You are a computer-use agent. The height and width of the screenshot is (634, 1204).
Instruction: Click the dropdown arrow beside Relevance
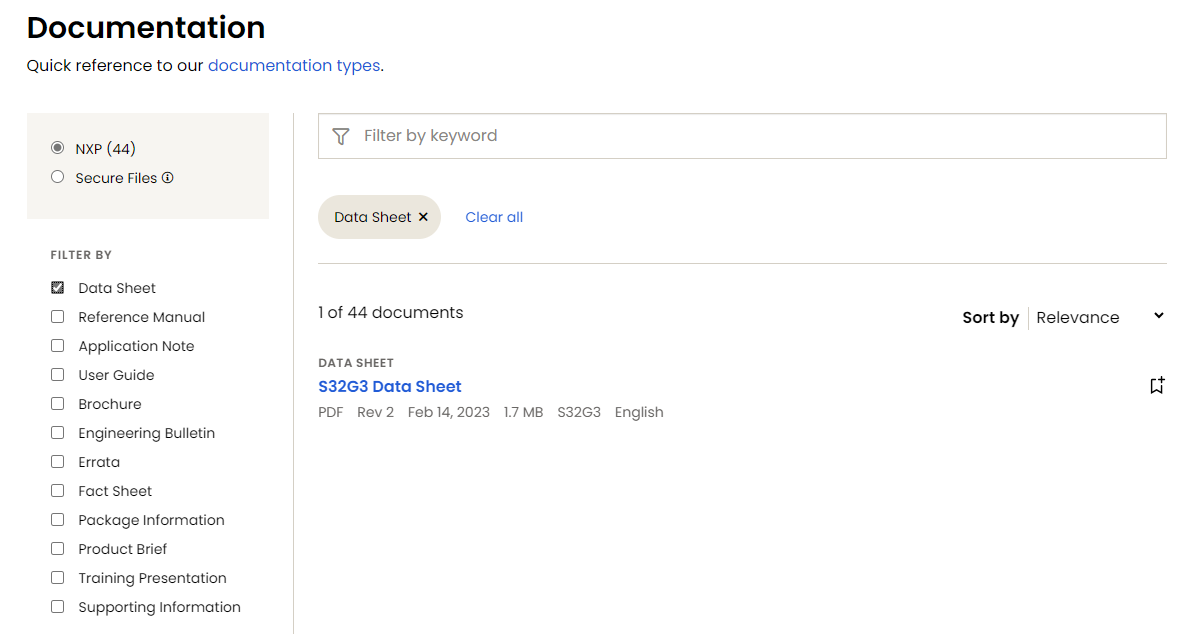[x=1159, y=316]
